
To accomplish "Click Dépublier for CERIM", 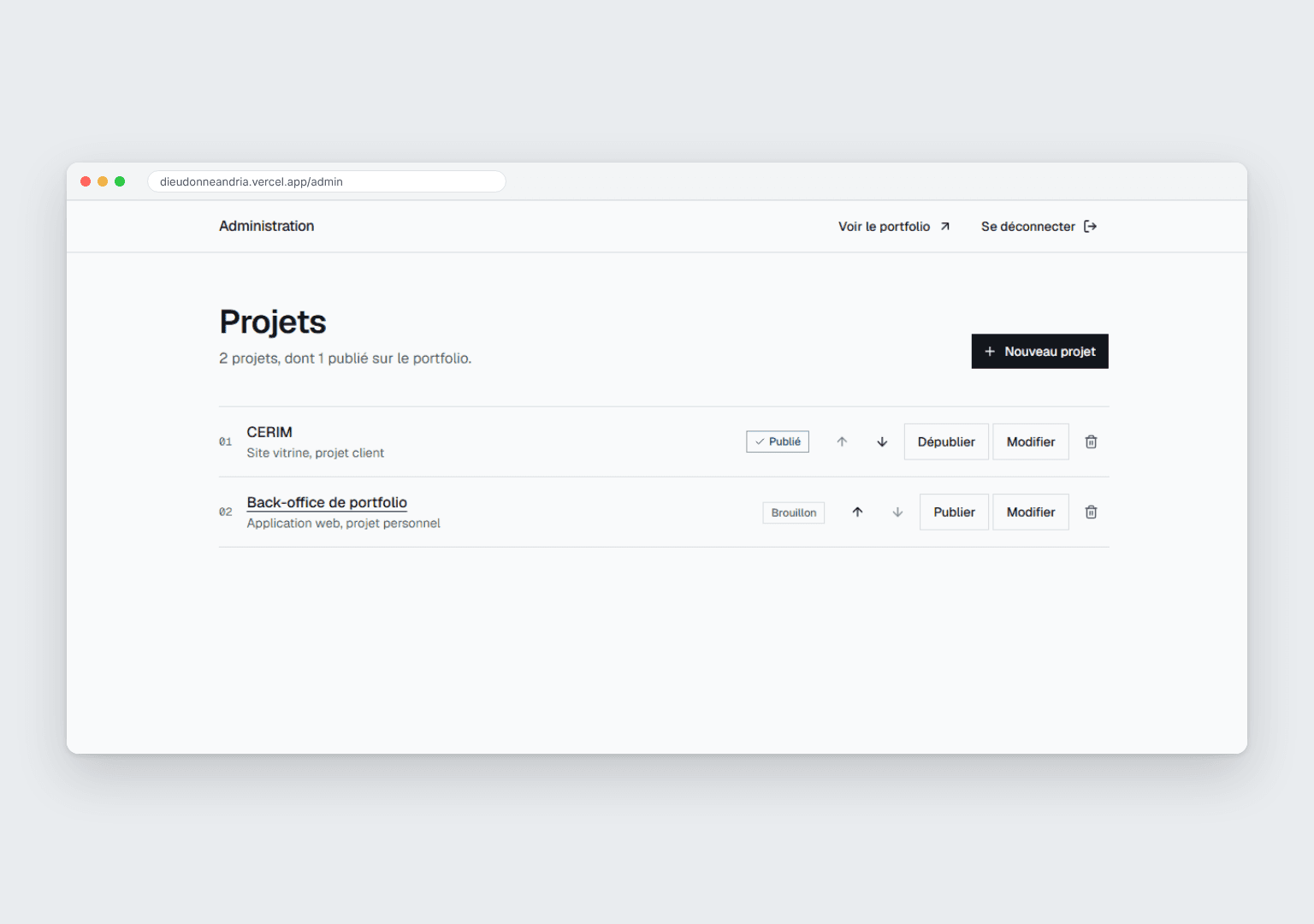I will (x=946, y=441).
